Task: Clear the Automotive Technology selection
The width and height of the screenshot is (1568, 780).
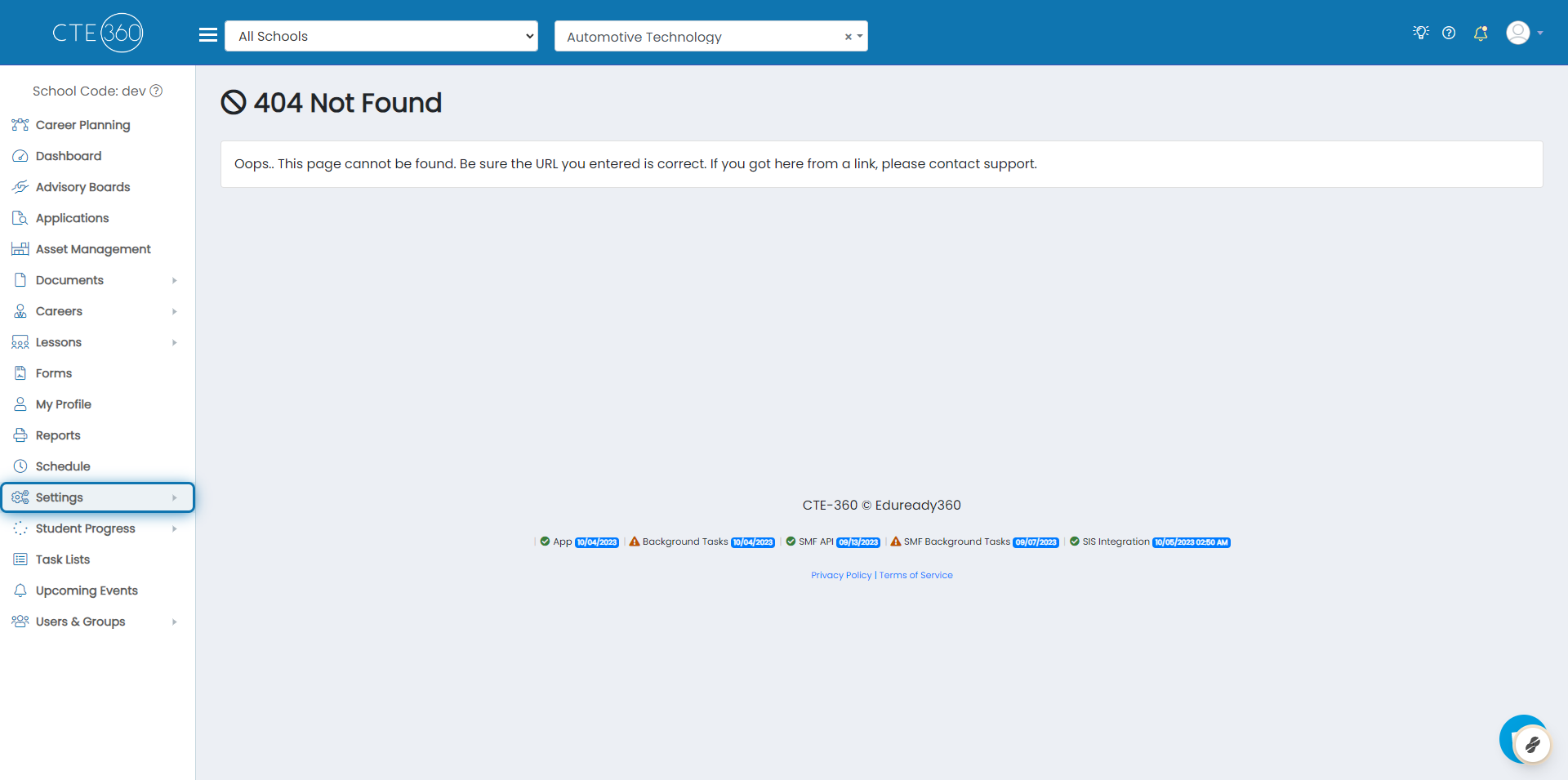Action: tap(848, 37)
